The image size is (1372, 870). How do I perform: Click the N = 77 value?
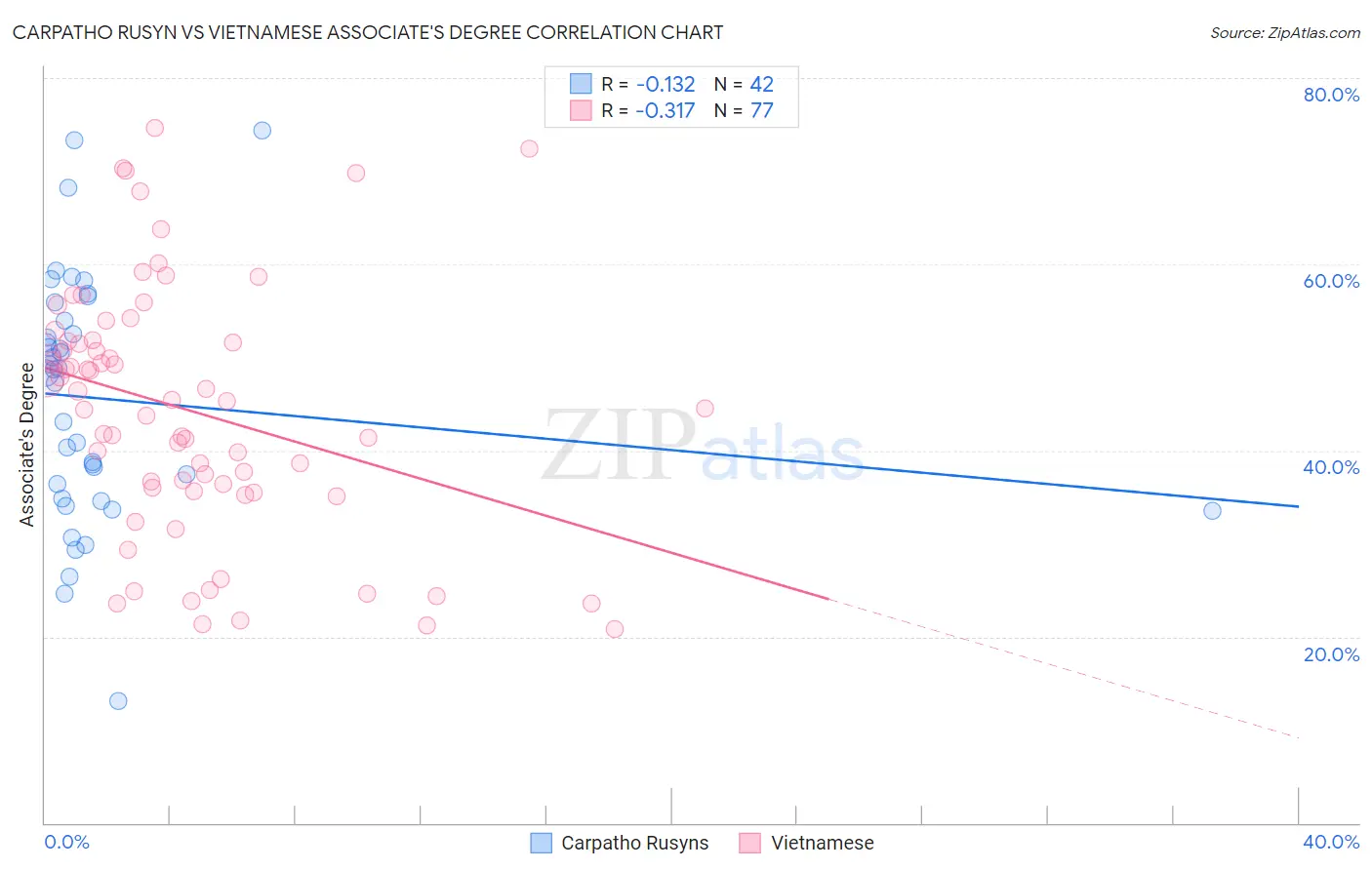[744, 110]
